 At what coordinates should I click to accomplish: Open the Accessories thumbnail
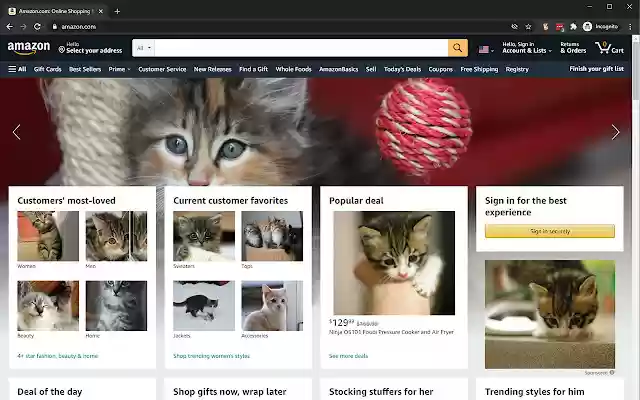point(272,306)
